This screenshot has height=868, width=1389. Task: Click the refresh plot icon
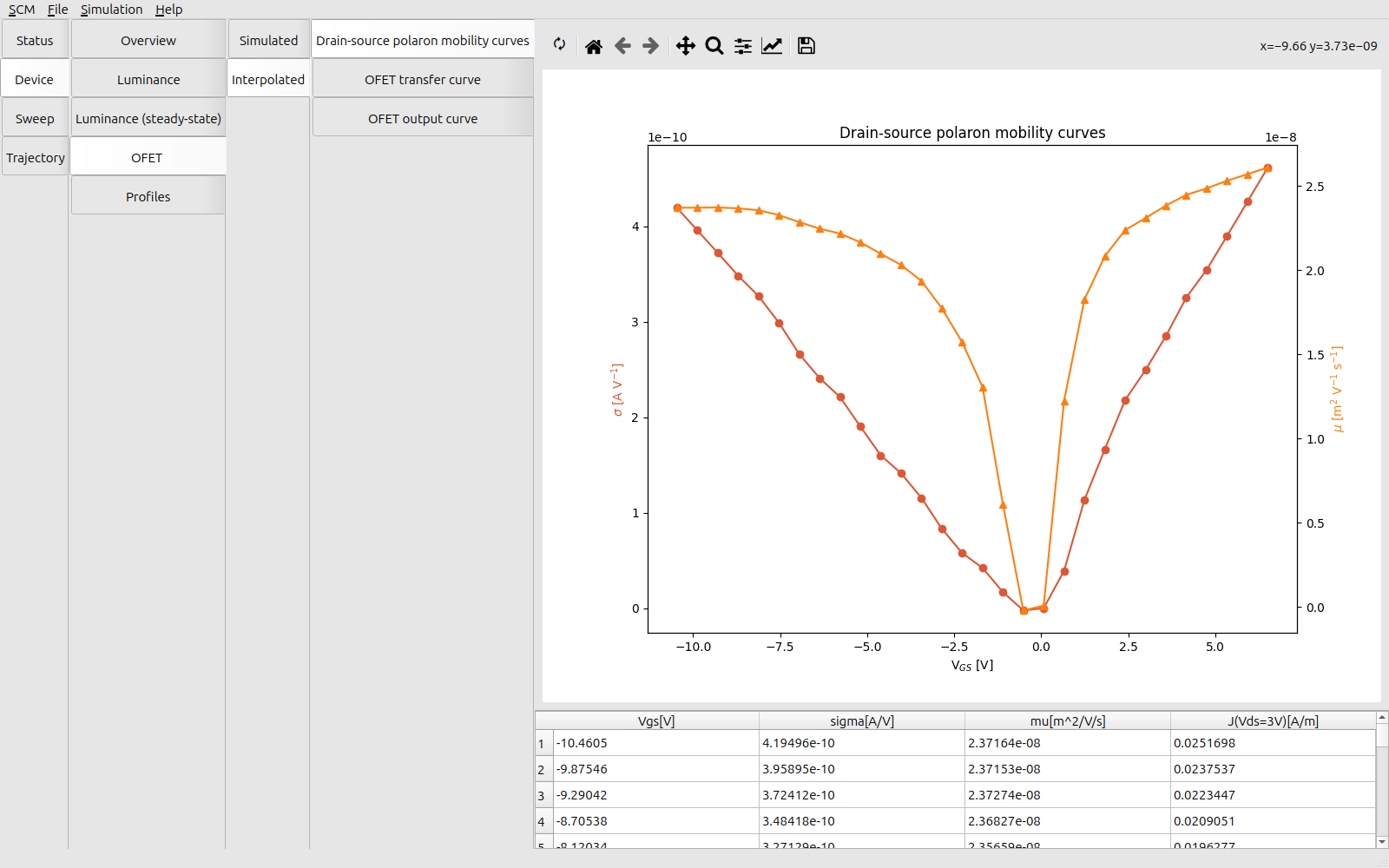tap(560, 45)
